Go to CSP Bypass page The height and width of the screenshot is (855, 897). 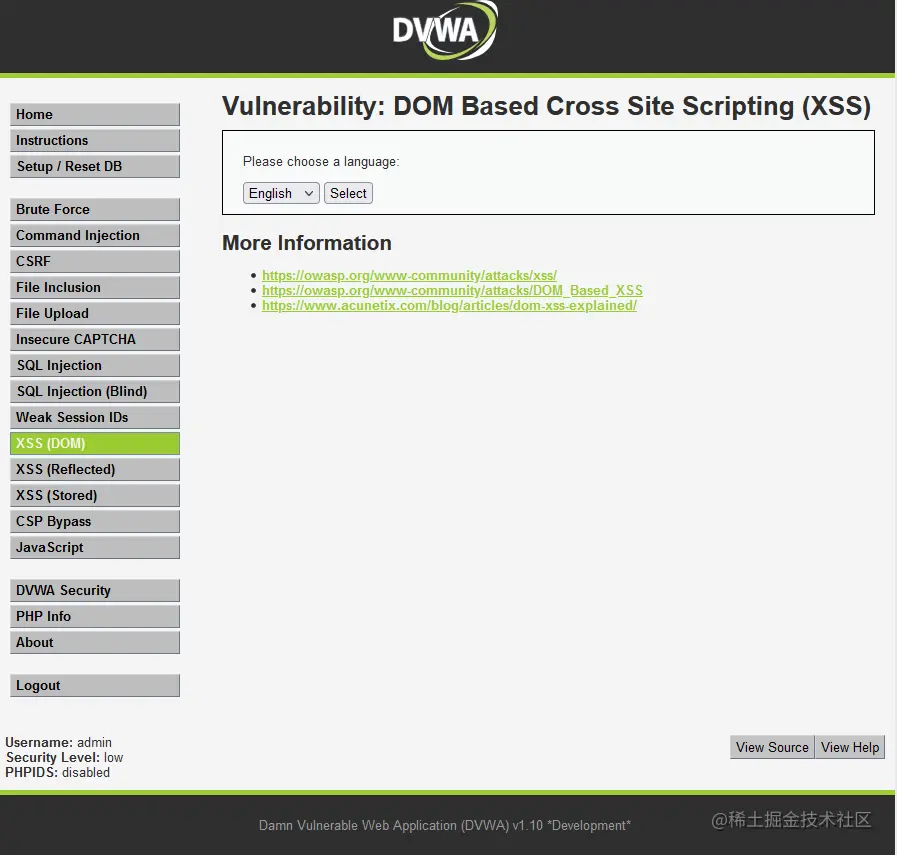coord(95,522)
